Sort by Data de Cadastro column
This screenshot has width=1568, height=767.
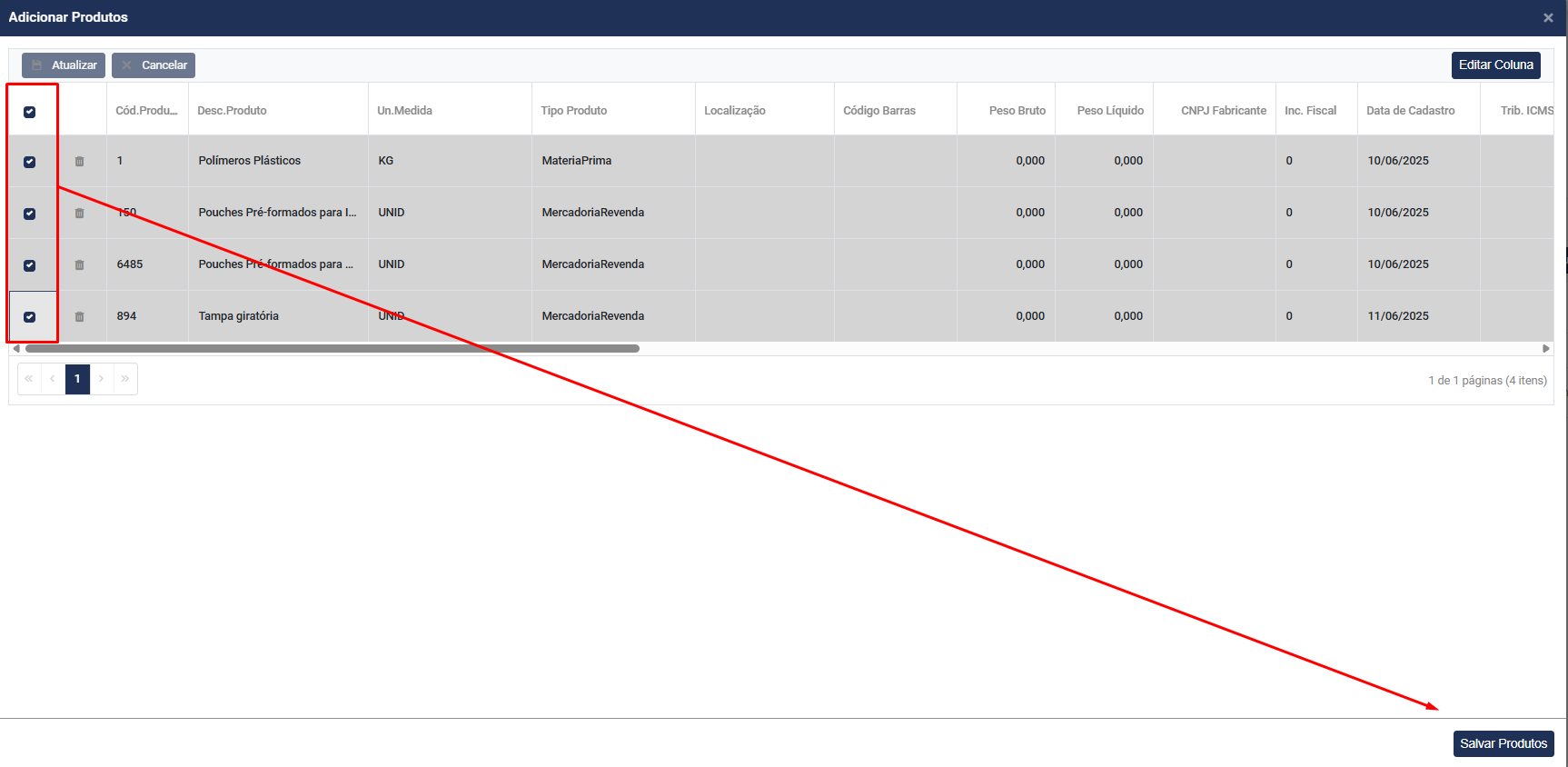(1410, 111)
